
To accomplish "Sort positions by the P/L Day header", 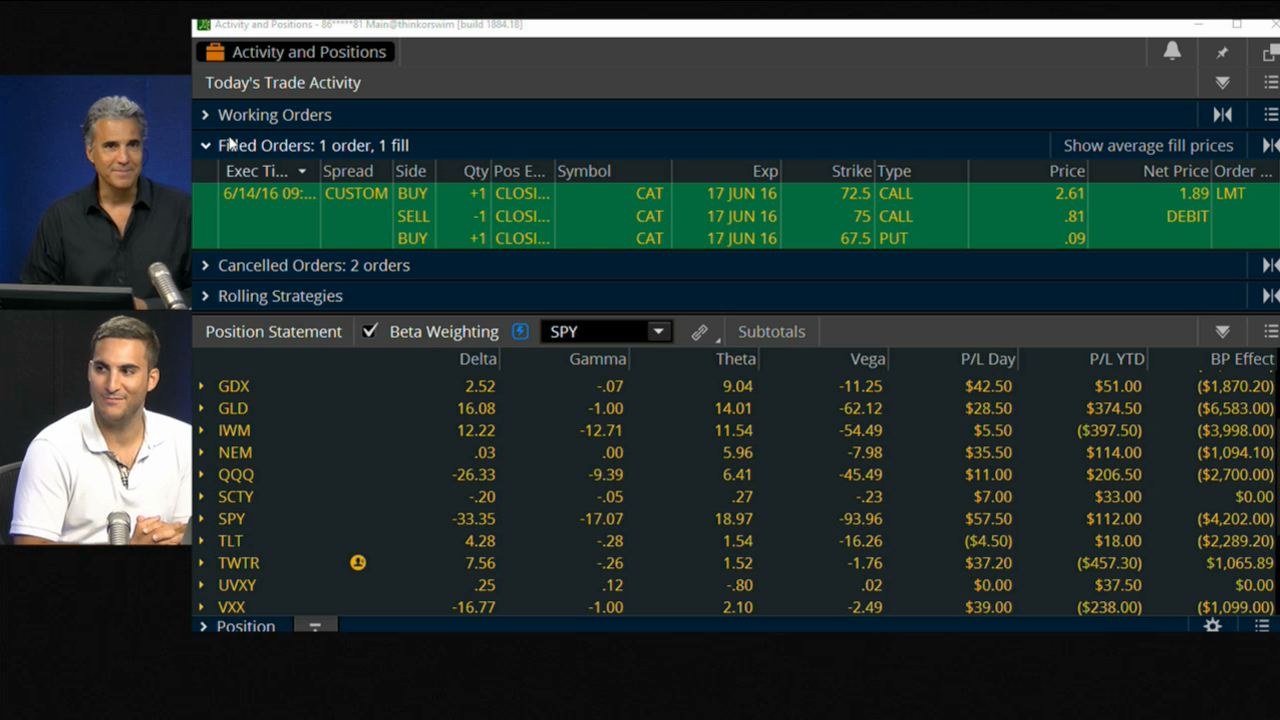I will [988, 359].
